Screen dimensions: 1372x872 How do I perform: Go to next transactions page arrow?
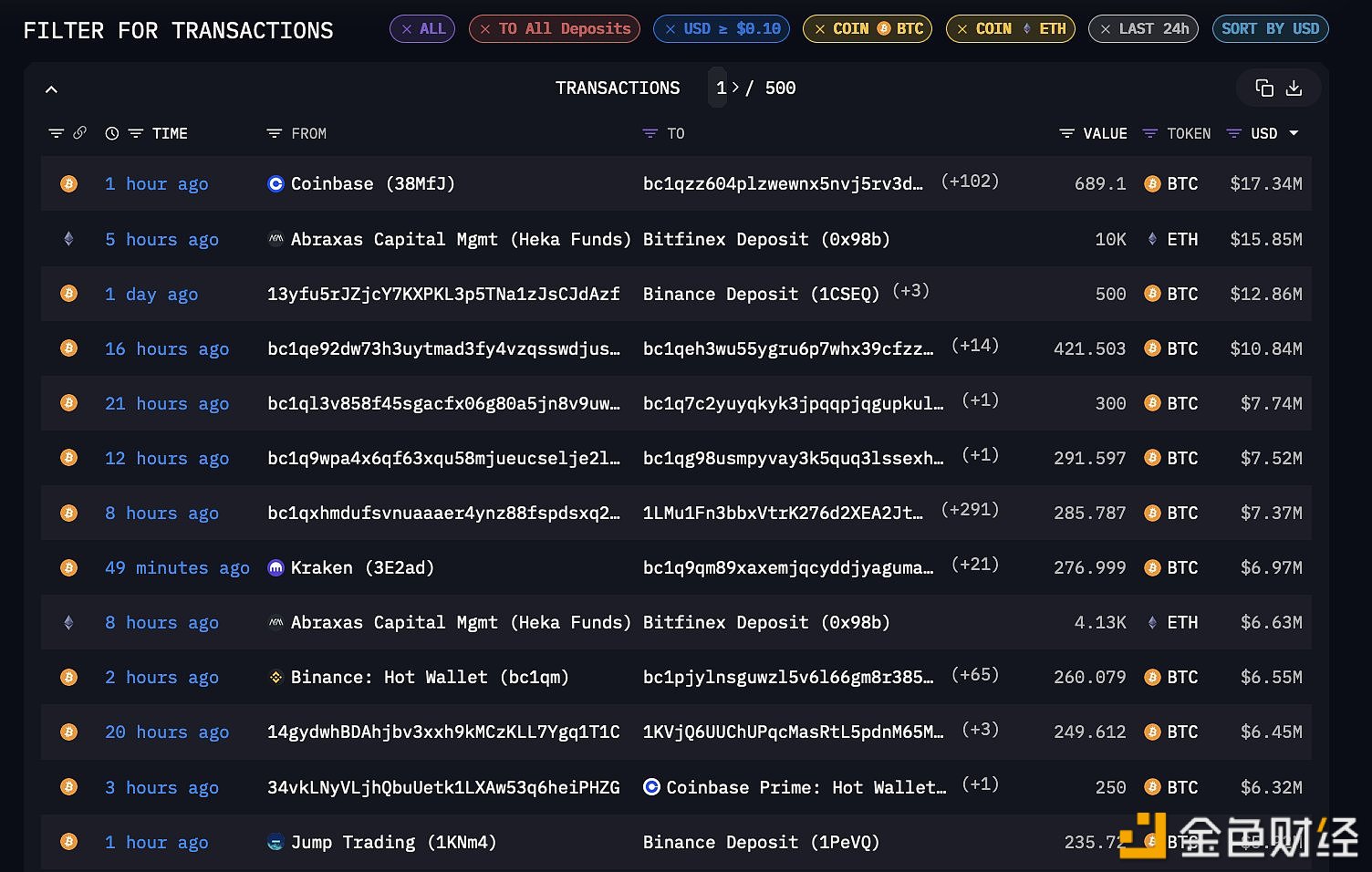(x=735, y=88)
